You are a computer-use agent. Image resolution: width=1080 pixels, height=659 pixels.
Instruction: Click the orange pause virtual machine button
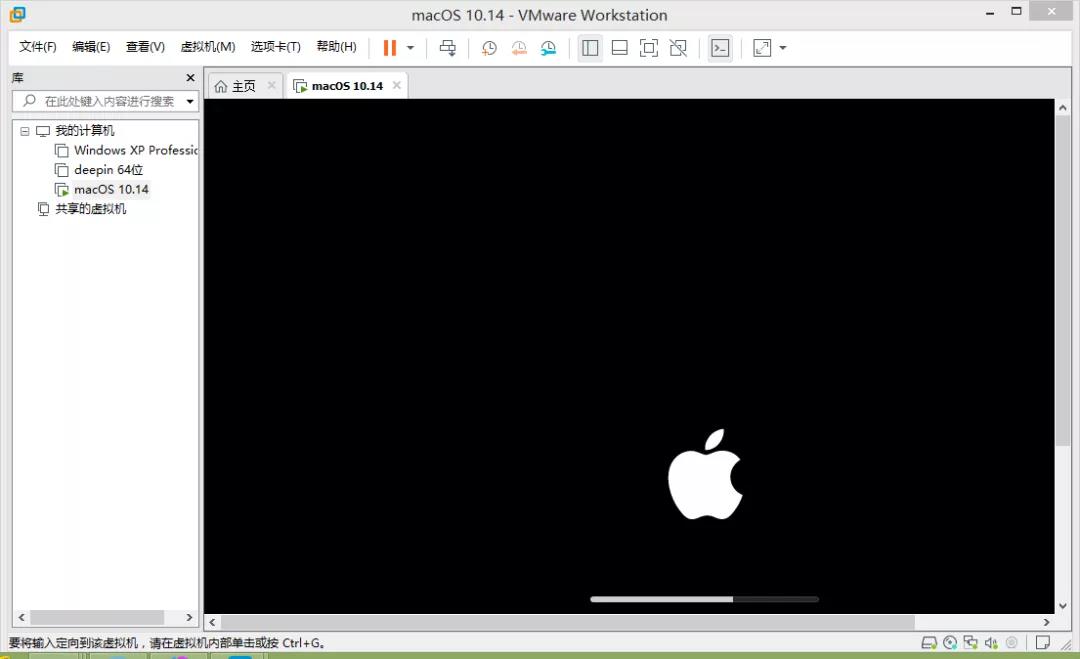point(389,48)
